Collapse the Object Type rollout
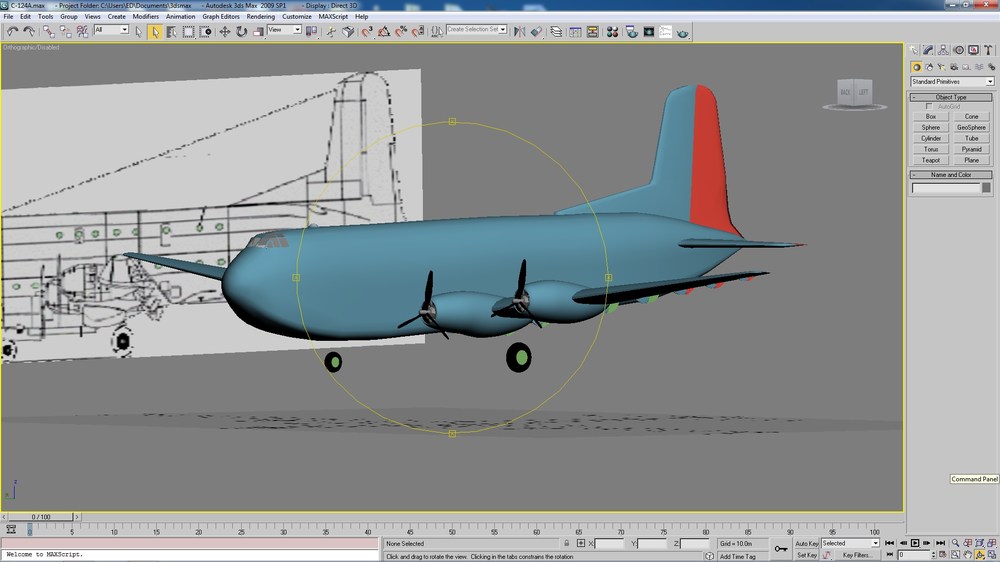 (951, 97)
